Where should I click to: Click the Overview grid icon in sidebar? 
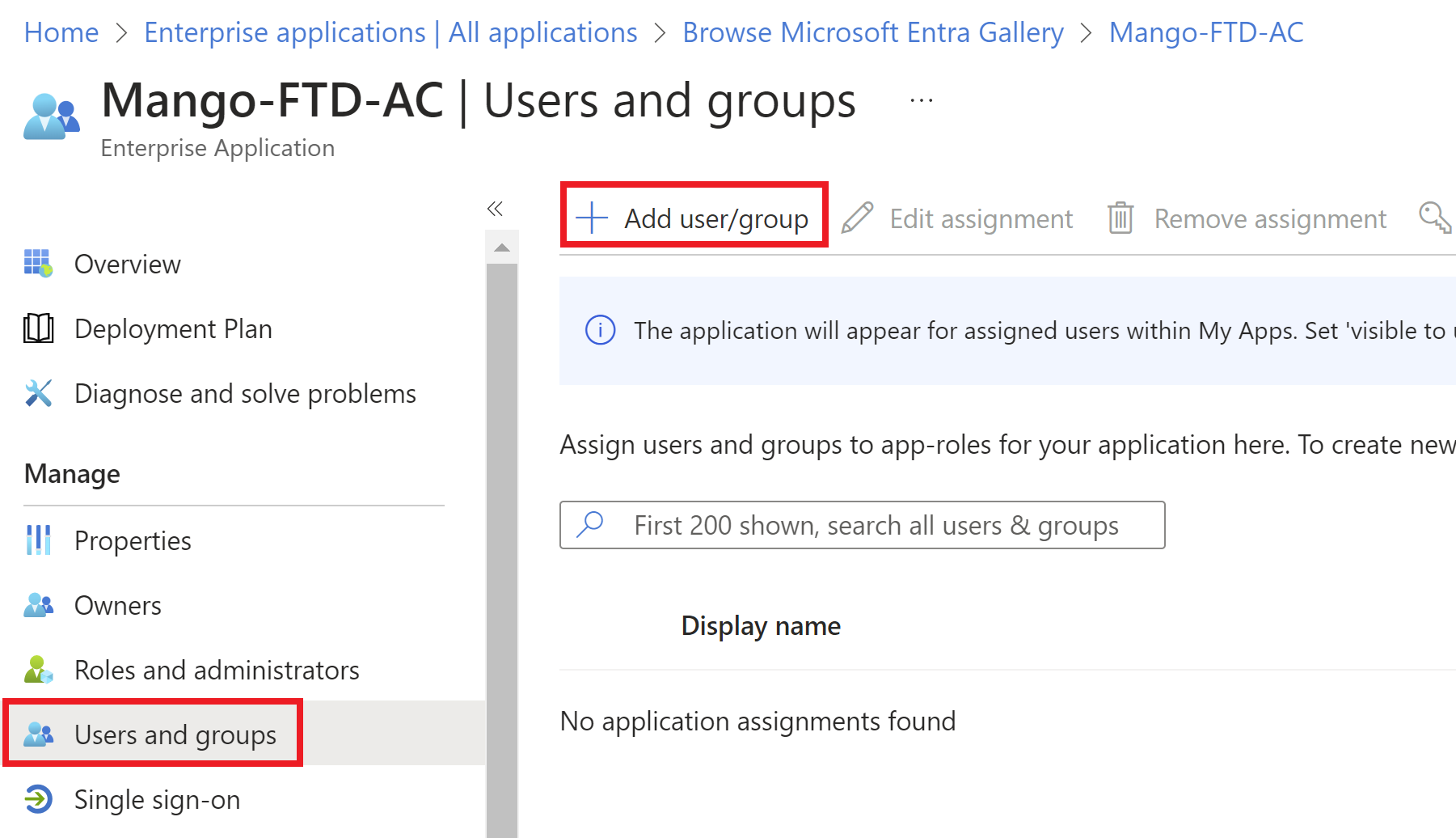pyautogui.click(x=38, y=264)
